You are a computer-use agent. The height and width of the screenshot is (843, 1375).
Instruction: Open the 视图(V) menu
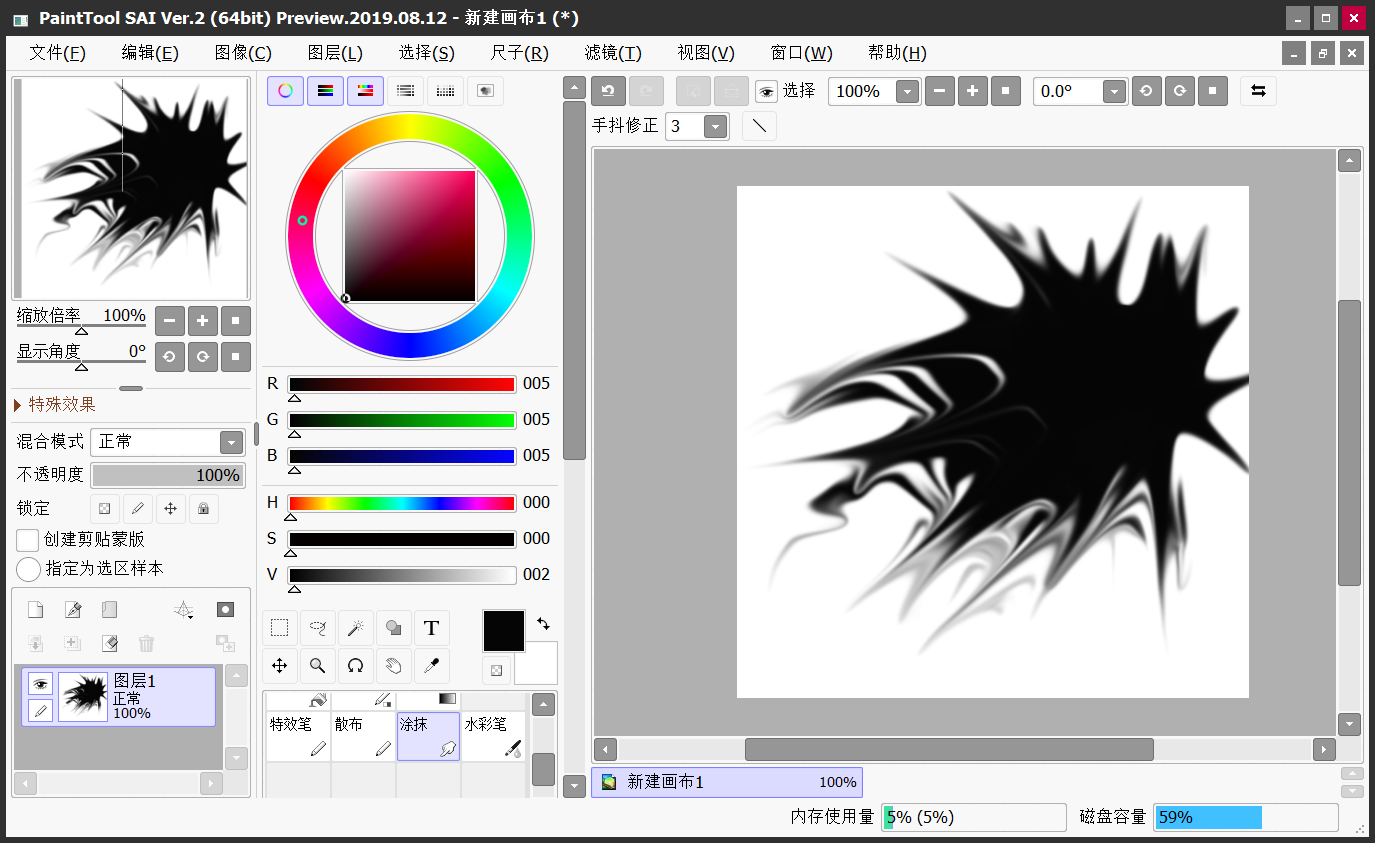(706, 53)
